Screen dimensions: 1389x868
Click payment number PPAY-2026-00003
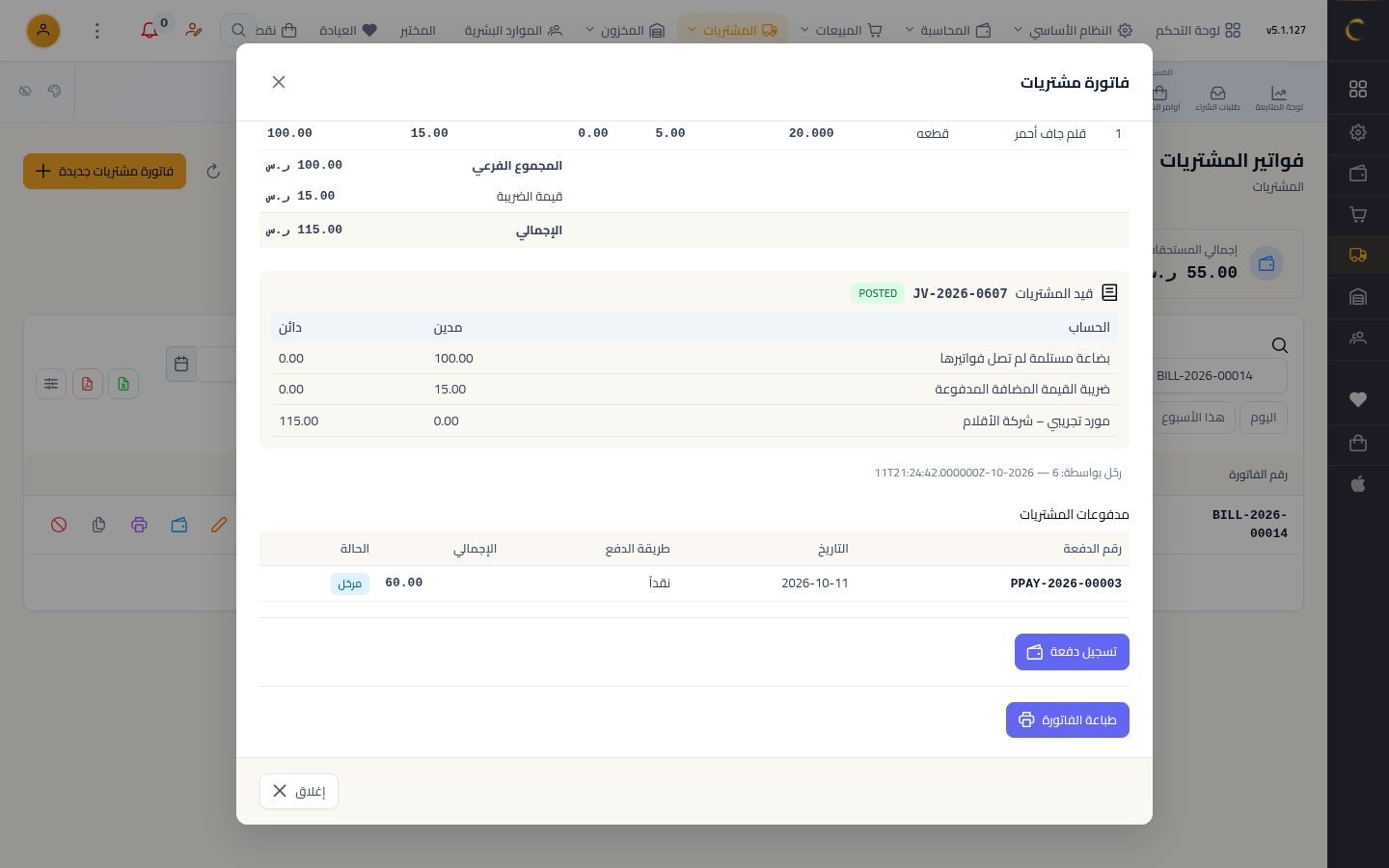(1066, 583)
